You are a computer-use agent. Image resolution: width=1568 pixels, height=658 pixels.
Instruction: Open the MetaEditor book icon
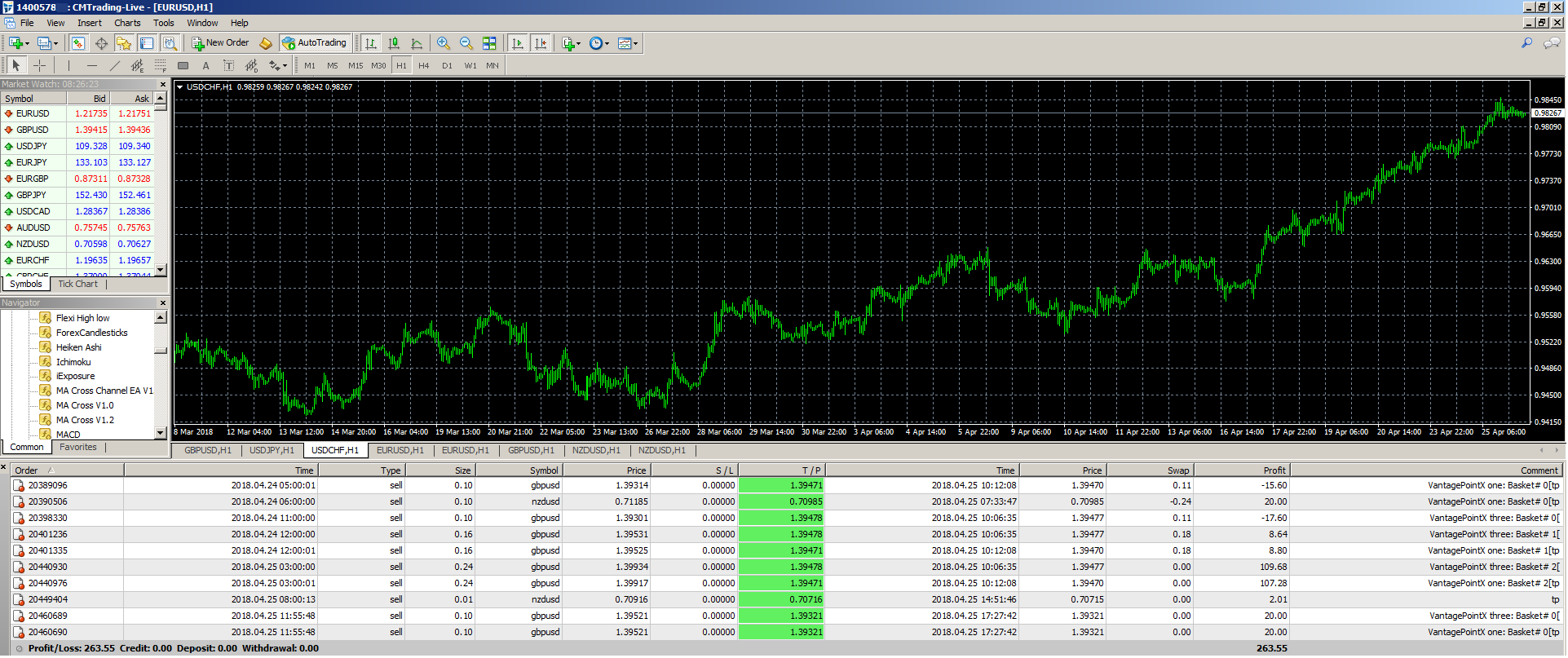266,43
